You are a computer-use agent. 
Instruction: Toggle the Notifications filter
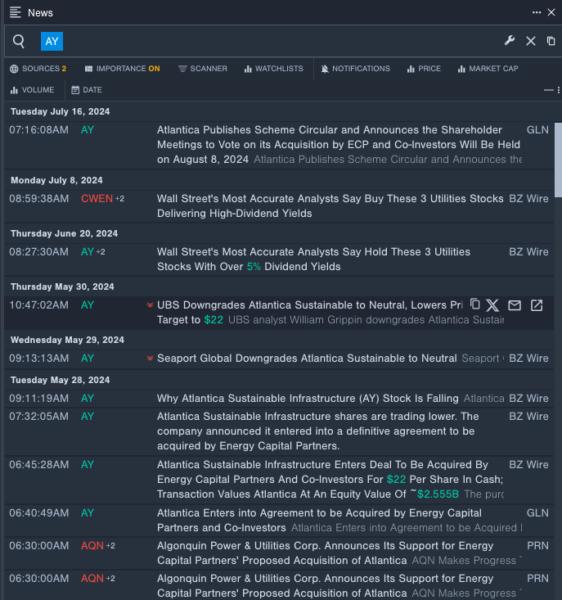point(355,69)
